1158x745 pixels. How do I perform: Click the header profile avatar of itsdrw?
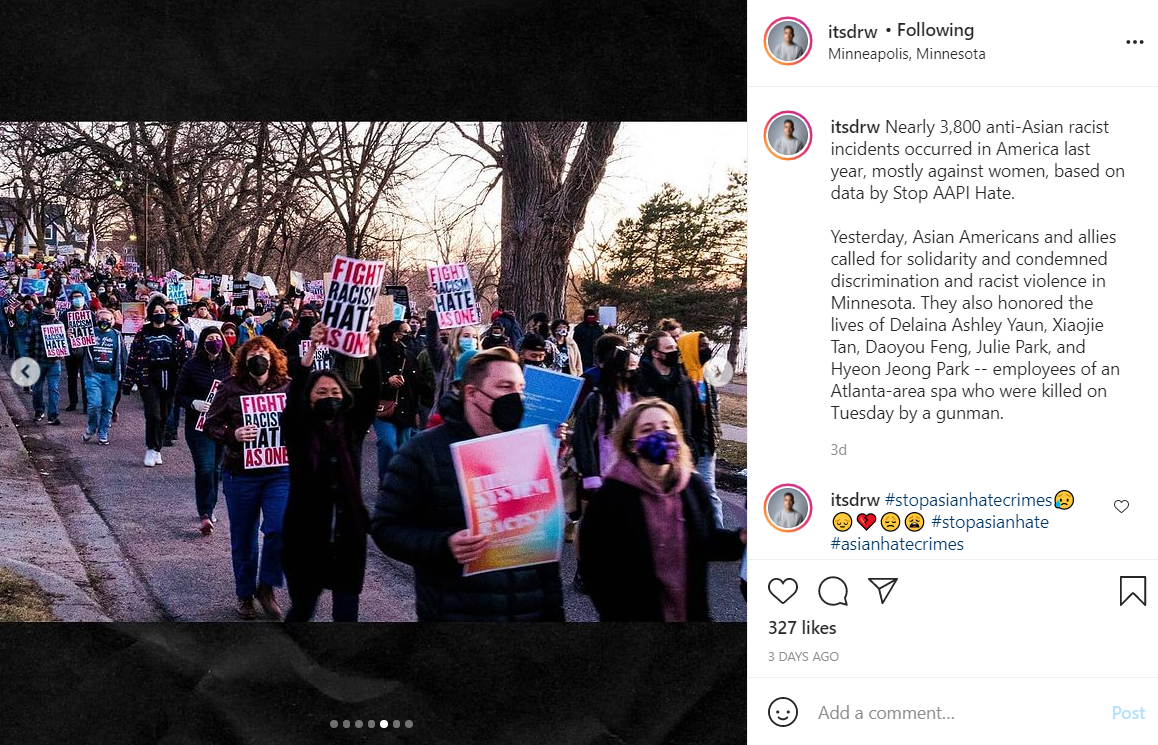coord(787,41)
